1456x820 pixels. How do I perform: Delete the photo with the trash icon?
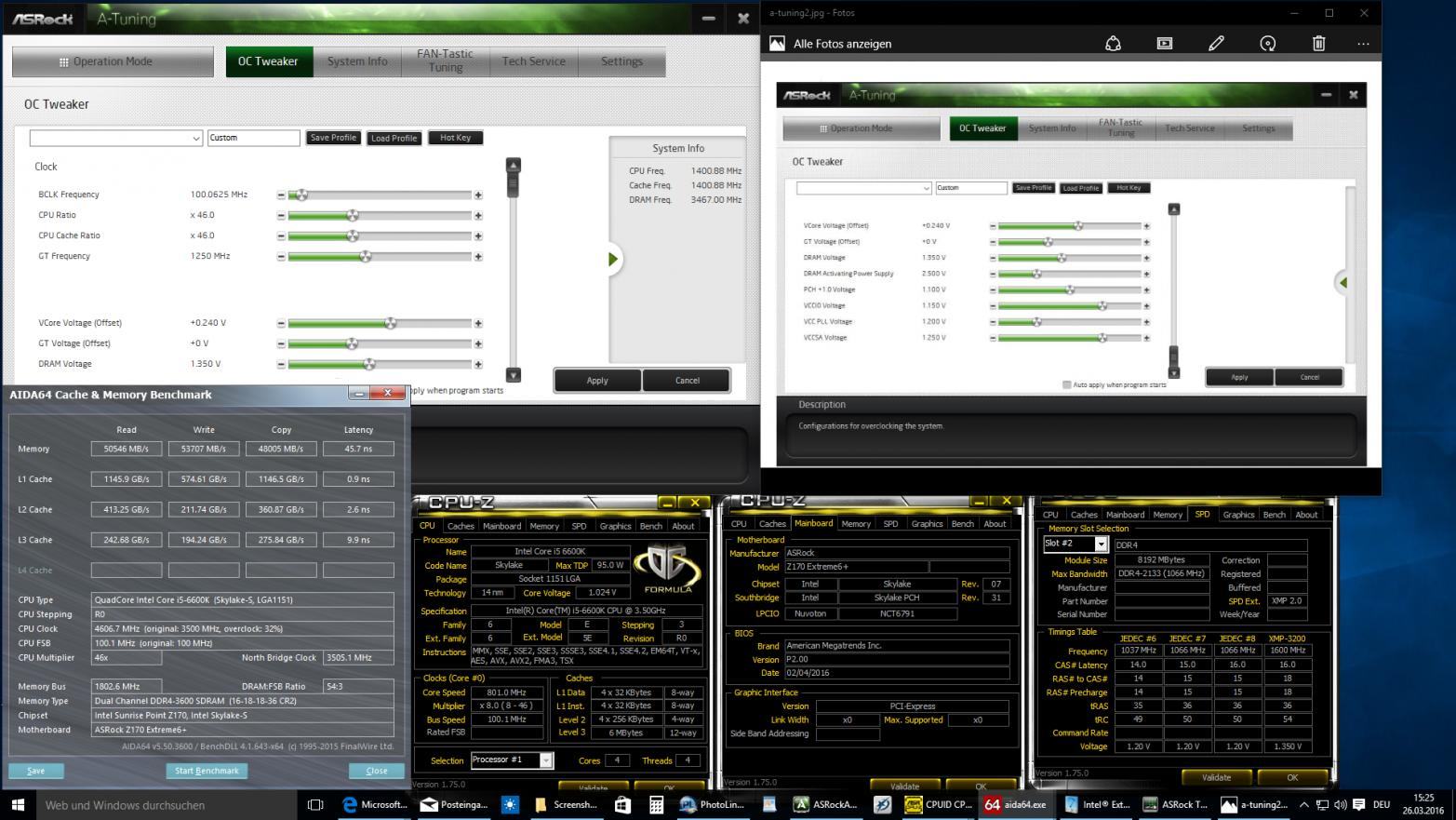coord(1318,43)
